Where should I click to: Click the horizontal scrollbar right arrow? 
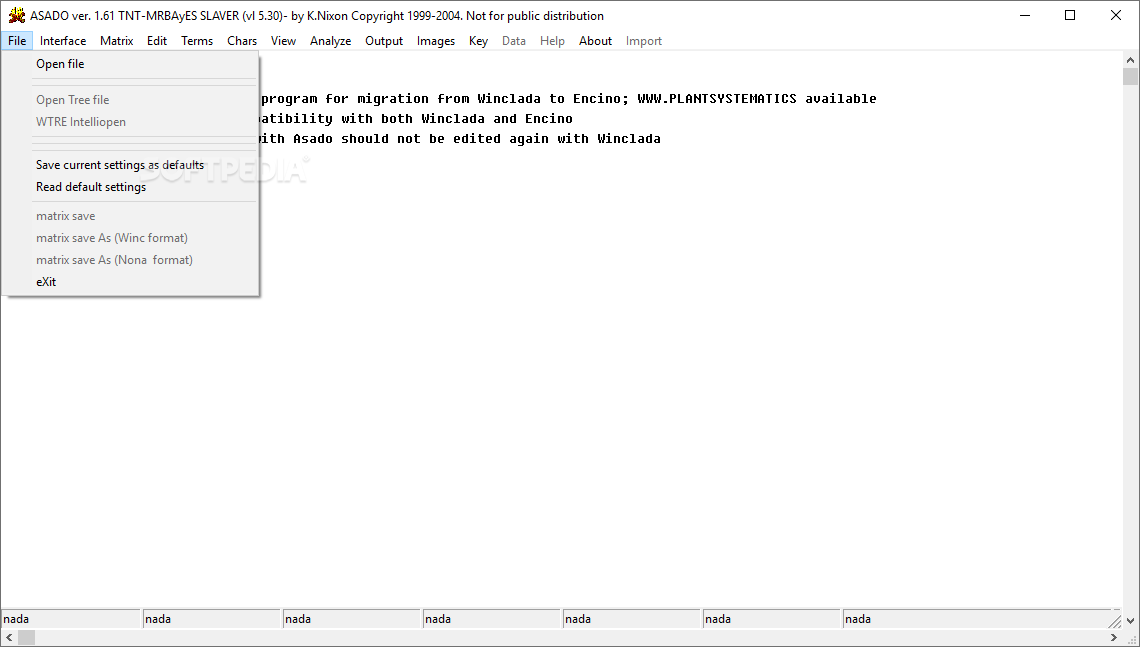(1113, 638)
